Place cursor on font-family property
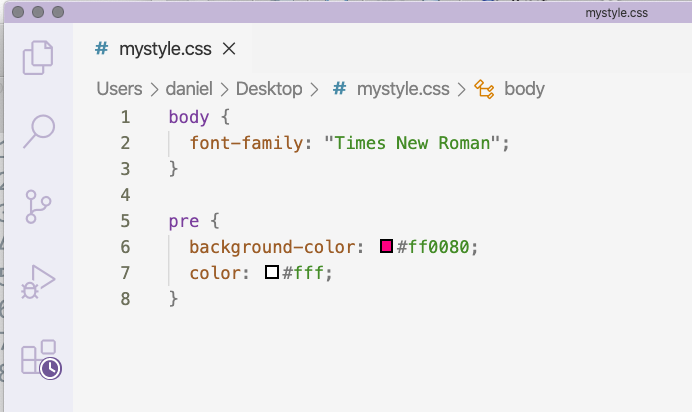 [246, 143]
